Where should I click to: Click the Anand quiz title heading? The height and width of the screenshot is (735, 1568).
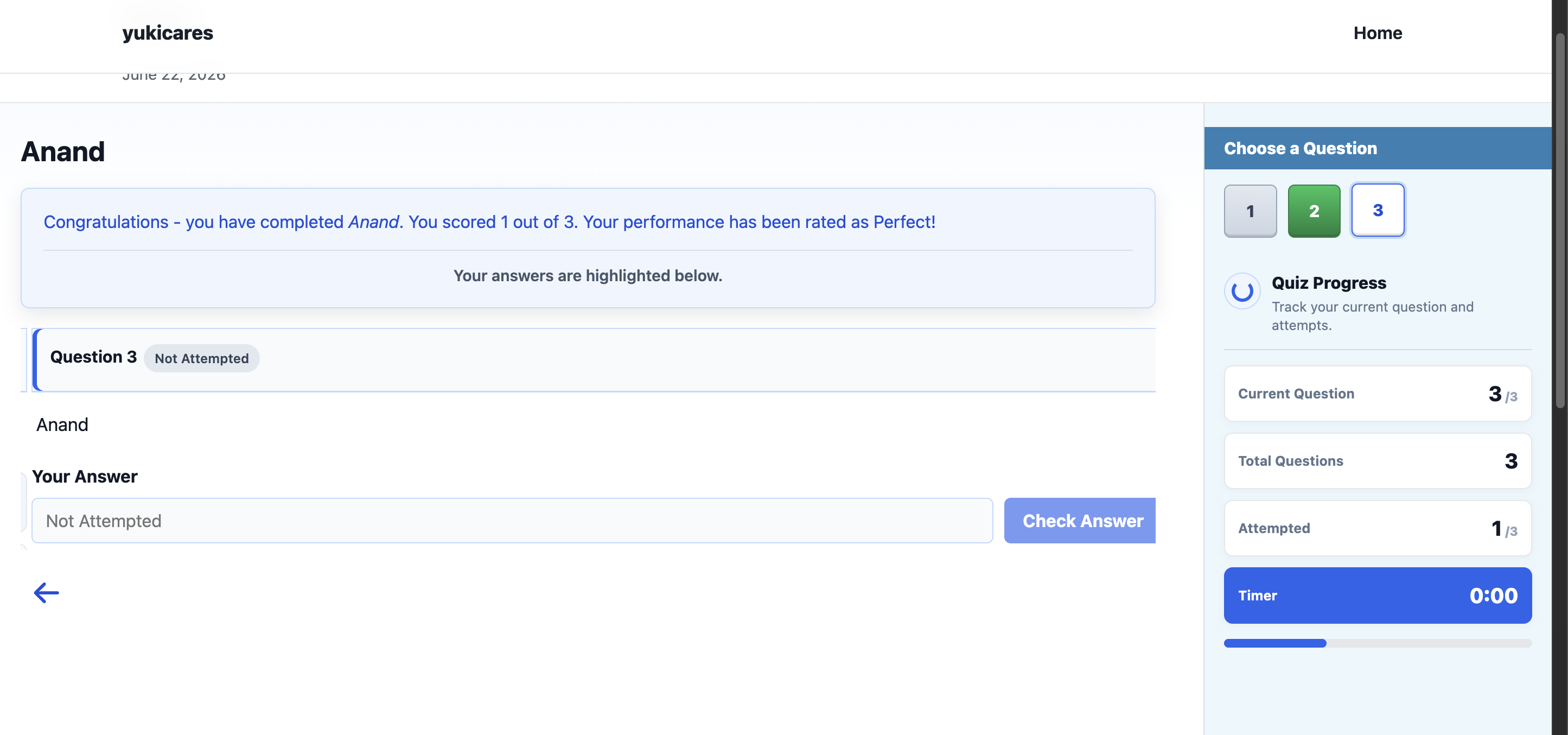[x=63, y=151]
